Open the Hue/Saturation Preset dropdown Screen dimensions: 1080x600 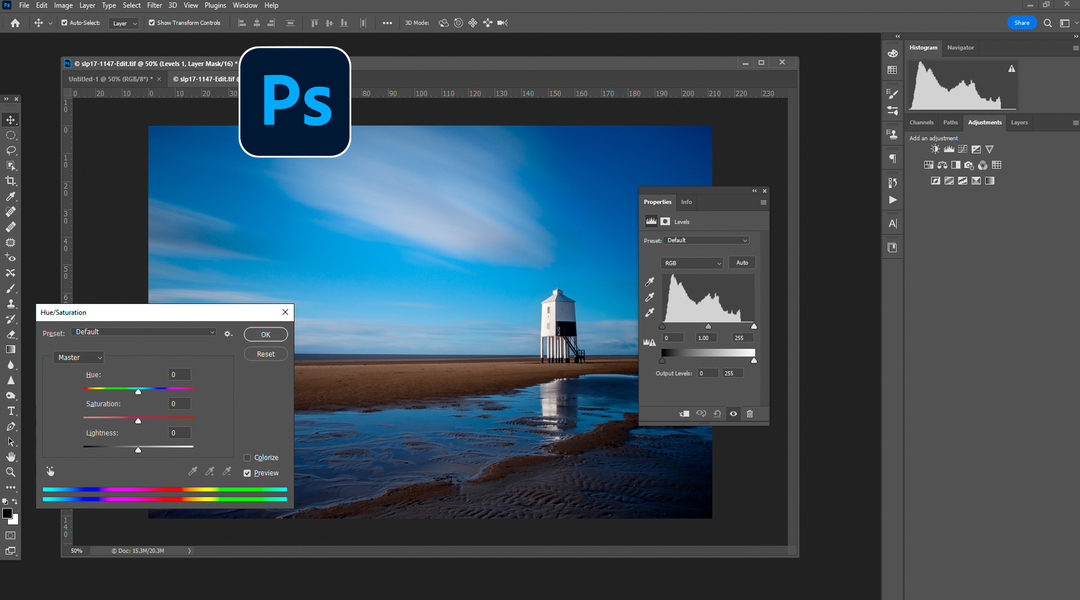pos(145,332)
